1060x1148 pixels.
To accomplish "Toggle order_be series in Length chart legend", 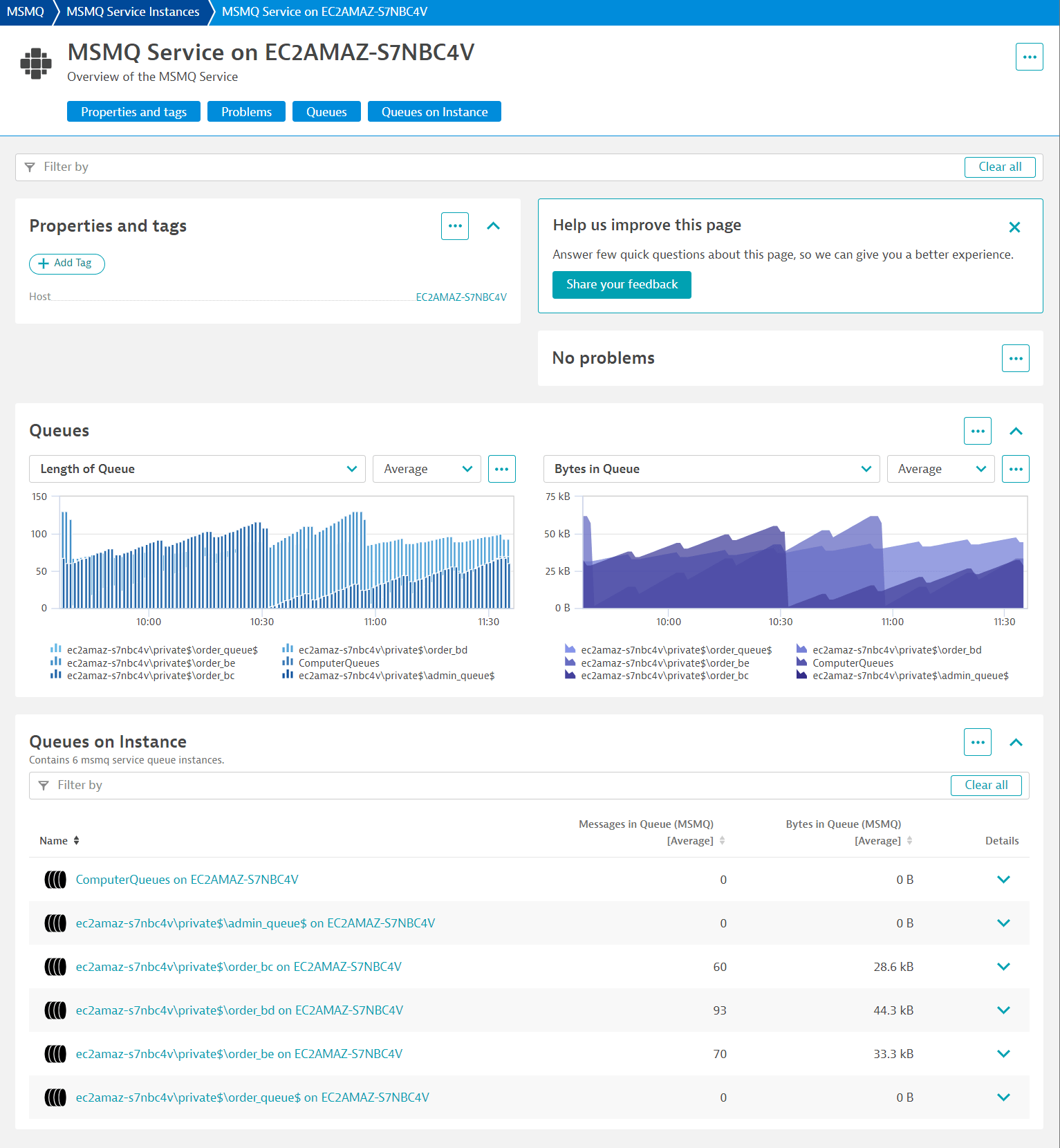I will tap(142, 663).
